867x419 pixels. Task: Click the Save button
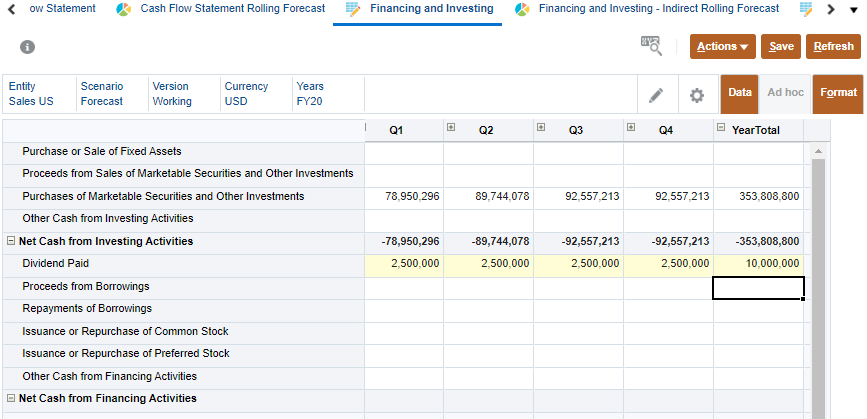coord(781,46)
